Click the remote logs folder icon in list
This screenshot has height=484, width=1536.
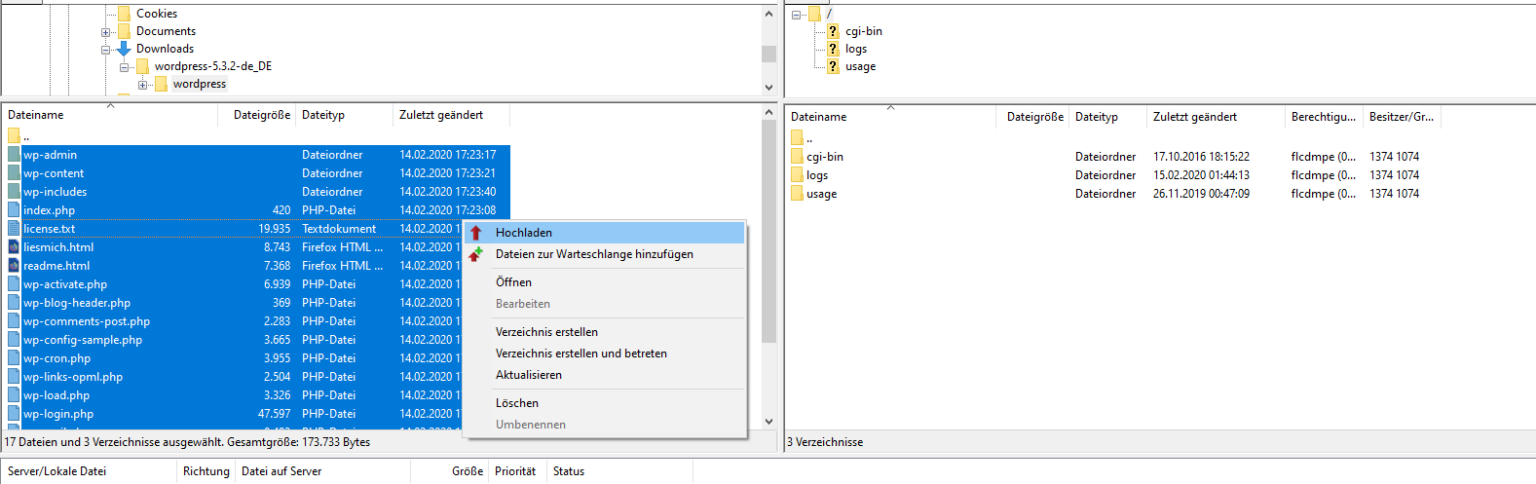[797, 175]
